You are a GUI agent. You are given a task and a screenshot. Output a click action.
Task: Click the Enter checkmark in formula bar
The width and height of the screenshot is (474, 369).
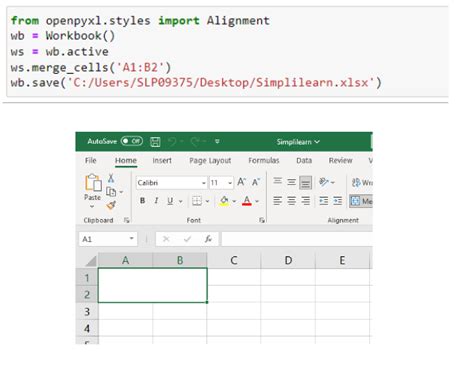pos(187,239)
